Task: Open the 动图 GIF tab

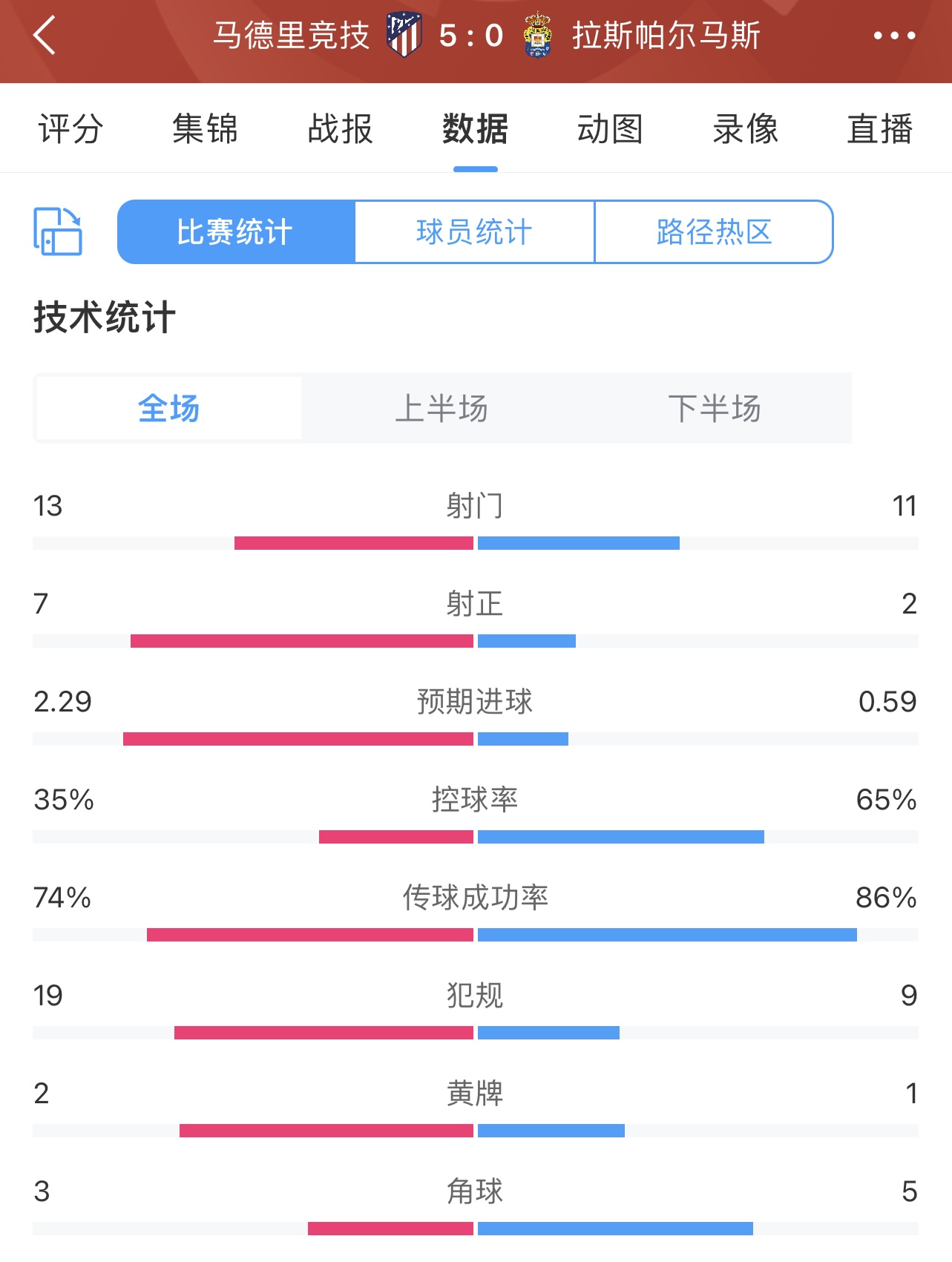Action: pyautogui.click(x=610, y=128)
